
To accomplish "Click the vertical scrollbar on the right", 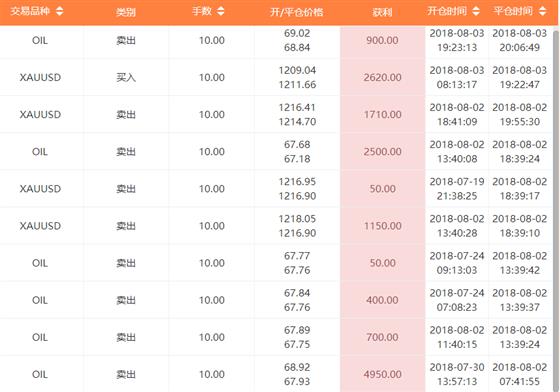I will [556, 209].
